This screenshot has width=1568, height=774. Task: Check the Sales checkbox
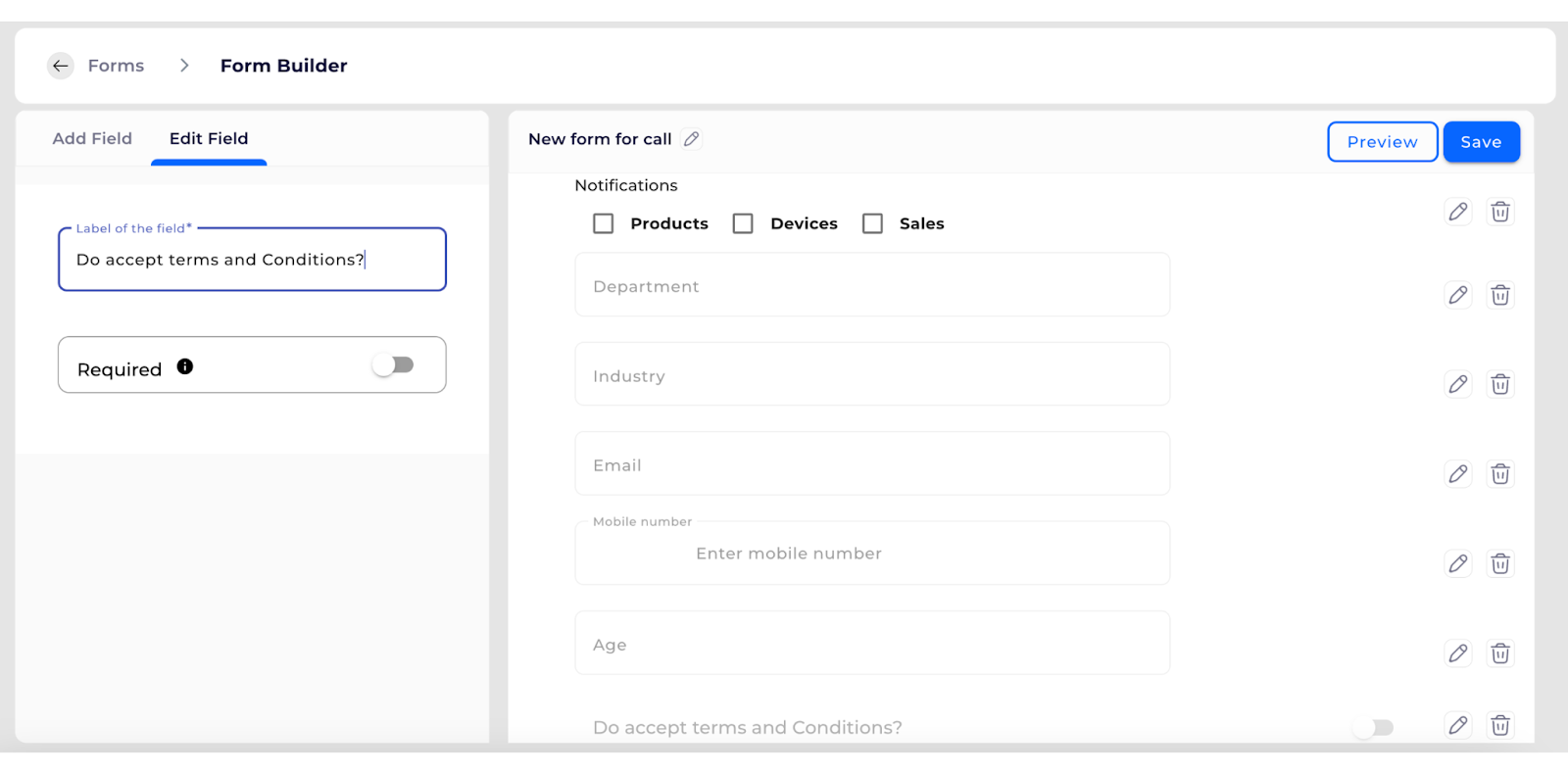[872, 223]
